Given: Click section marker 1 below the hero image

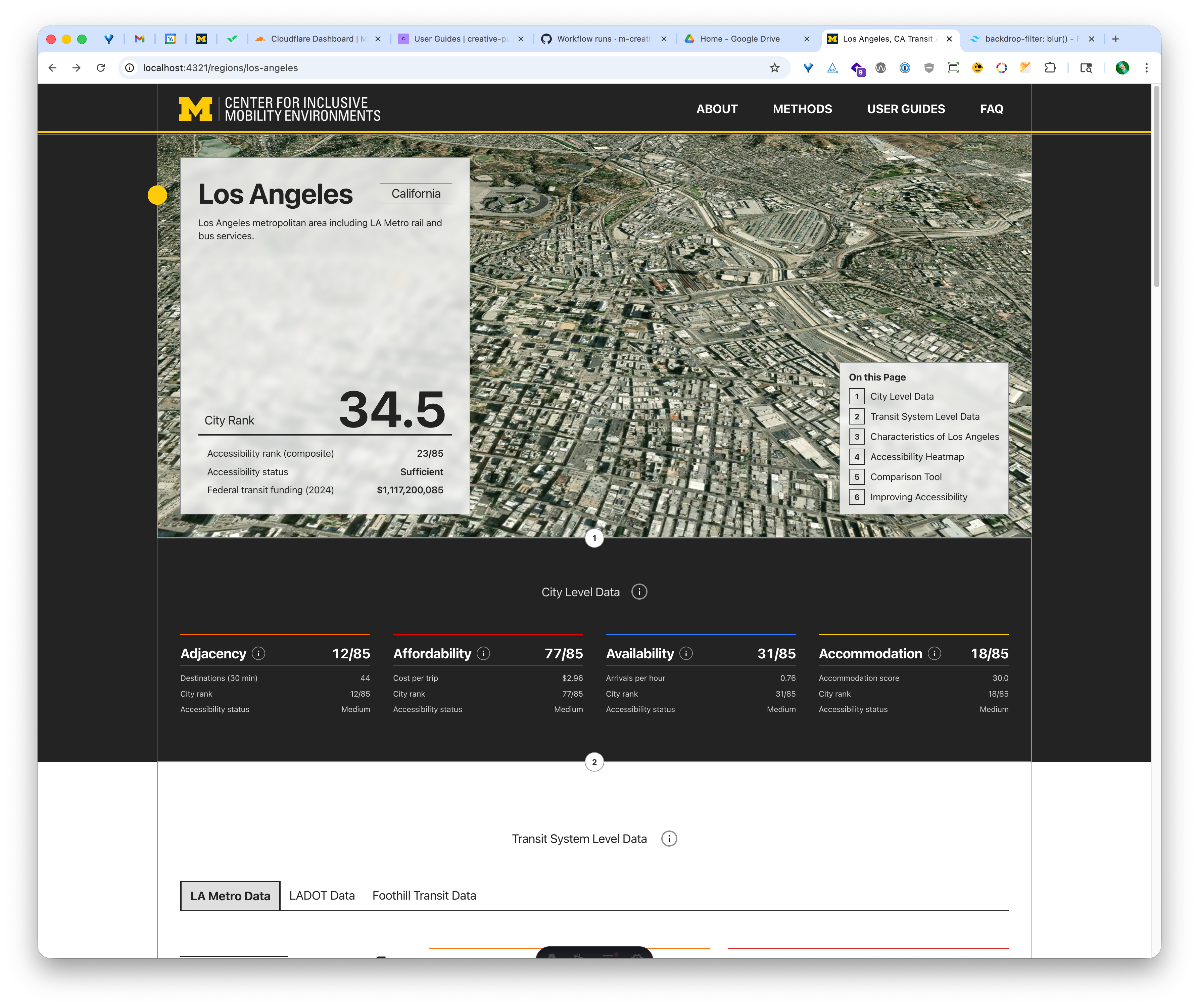Looking at the screenshot, I should pos(594,538).
